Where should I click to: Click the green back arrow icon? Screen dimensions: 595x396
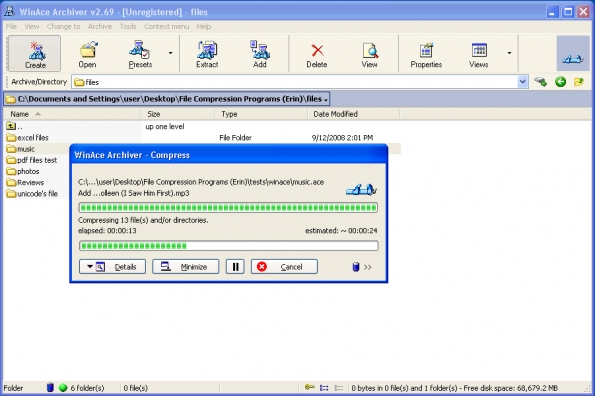pos(560,82)
